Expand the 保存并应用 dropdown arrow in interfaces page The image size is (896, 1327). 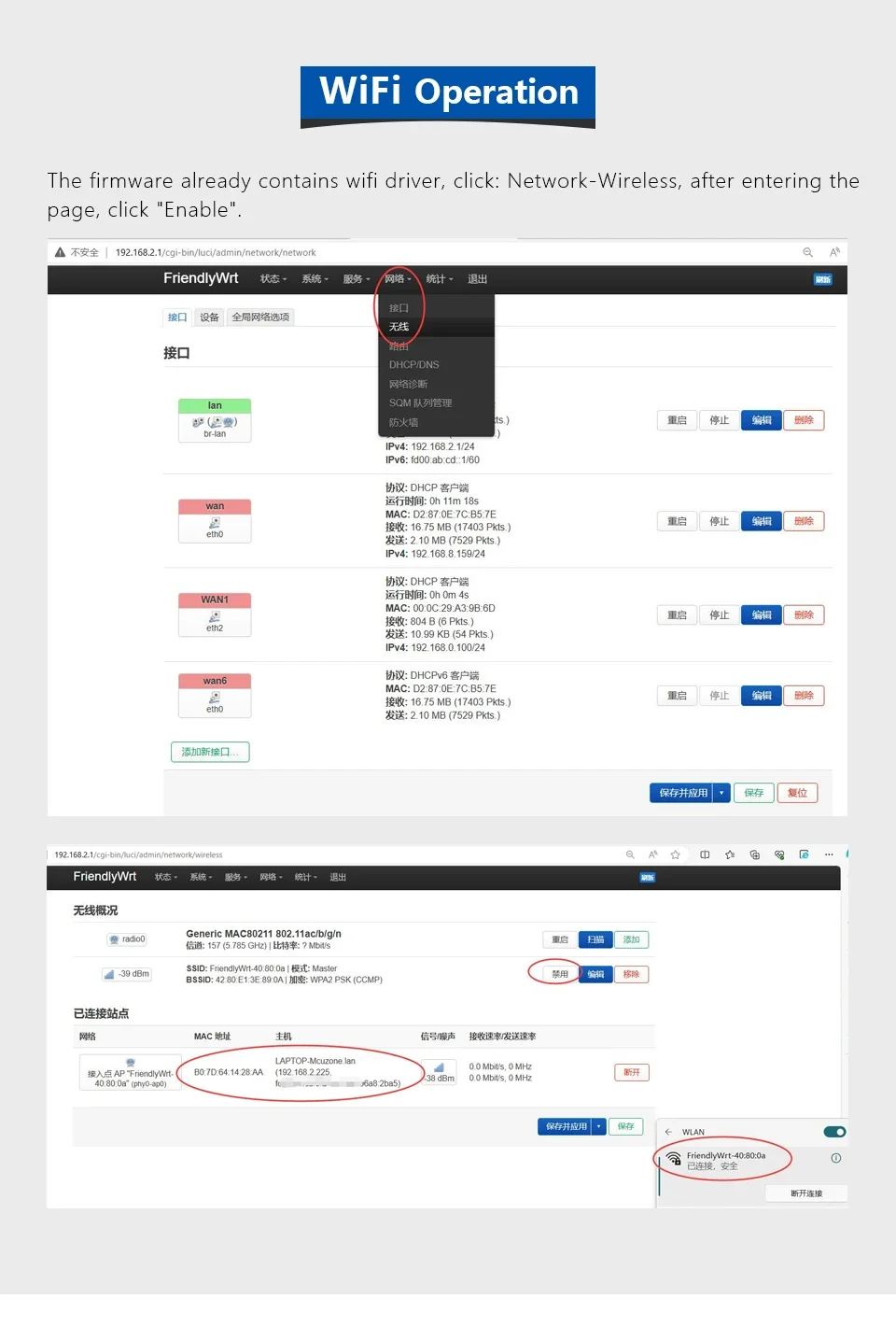(x=721, y=793)
